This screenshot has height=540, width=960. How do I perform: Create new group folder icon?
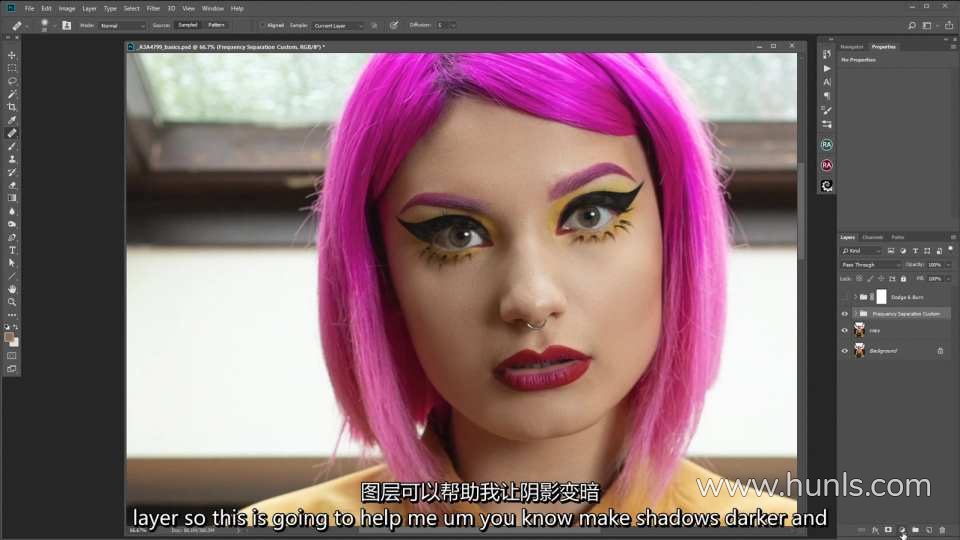pos(915,530)
